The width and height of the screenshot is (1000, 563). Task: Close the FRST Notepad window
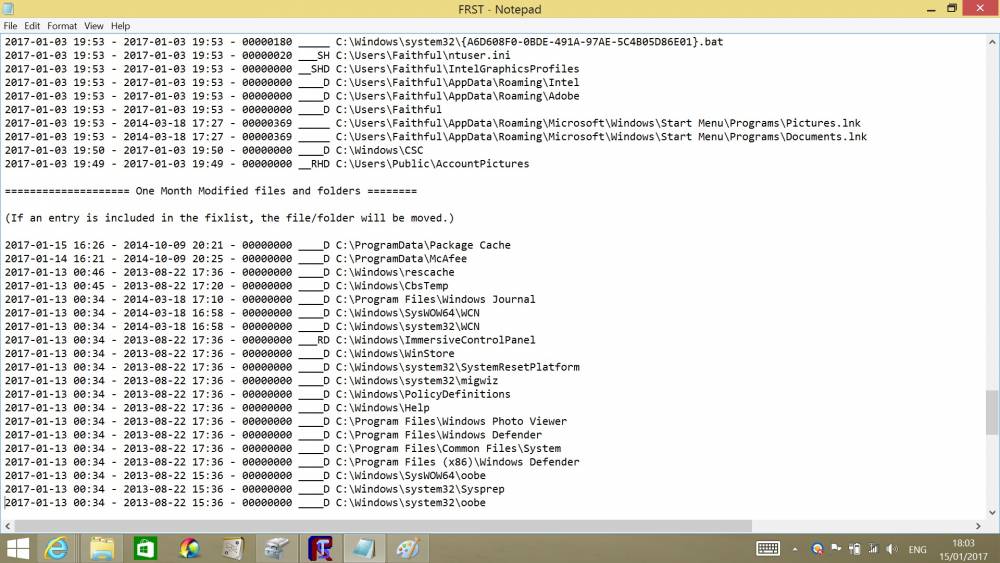pyautogui.click(x=980, y=8)
